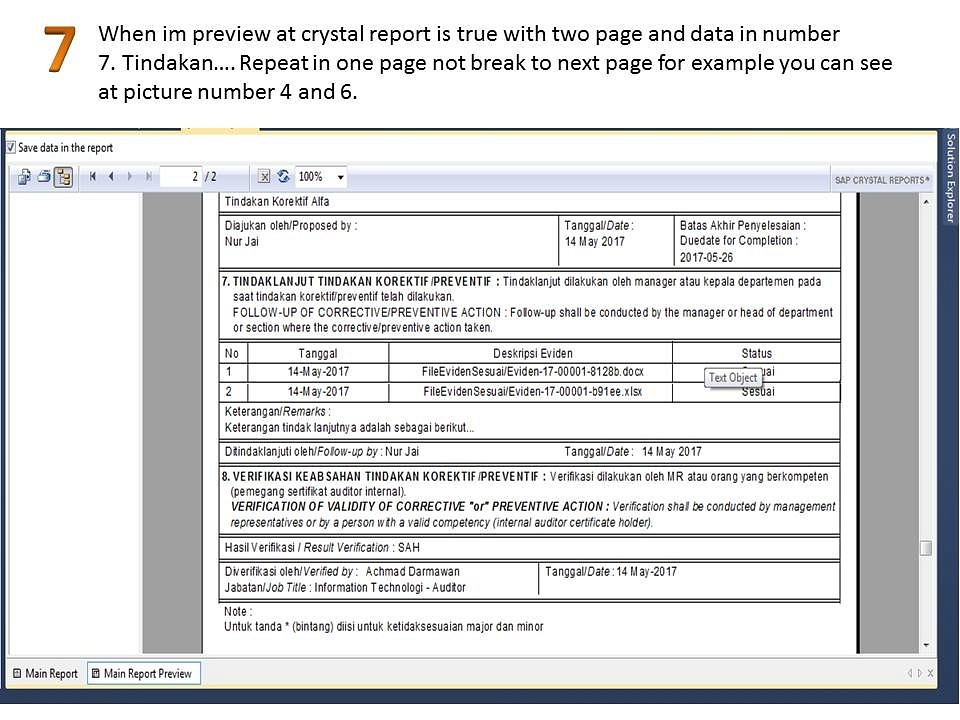
Task: Select the Main Report Preview tab
Action: coord(144,673)
